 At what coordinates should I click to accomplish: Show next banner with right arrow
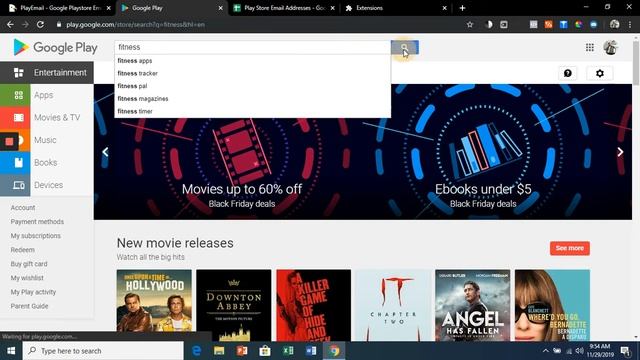(620, 152)
